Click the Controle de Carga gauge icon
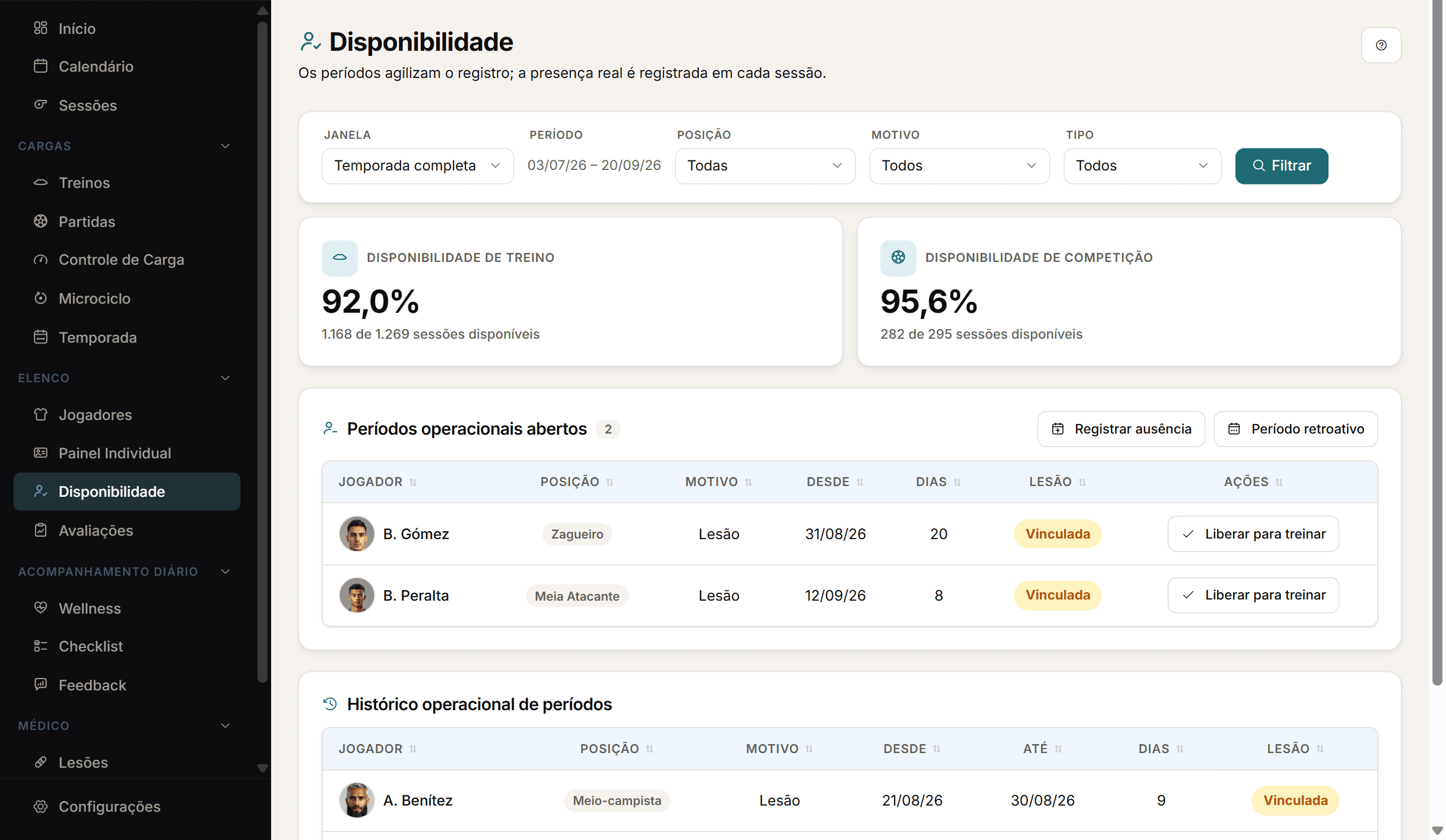 click(41, 260)
